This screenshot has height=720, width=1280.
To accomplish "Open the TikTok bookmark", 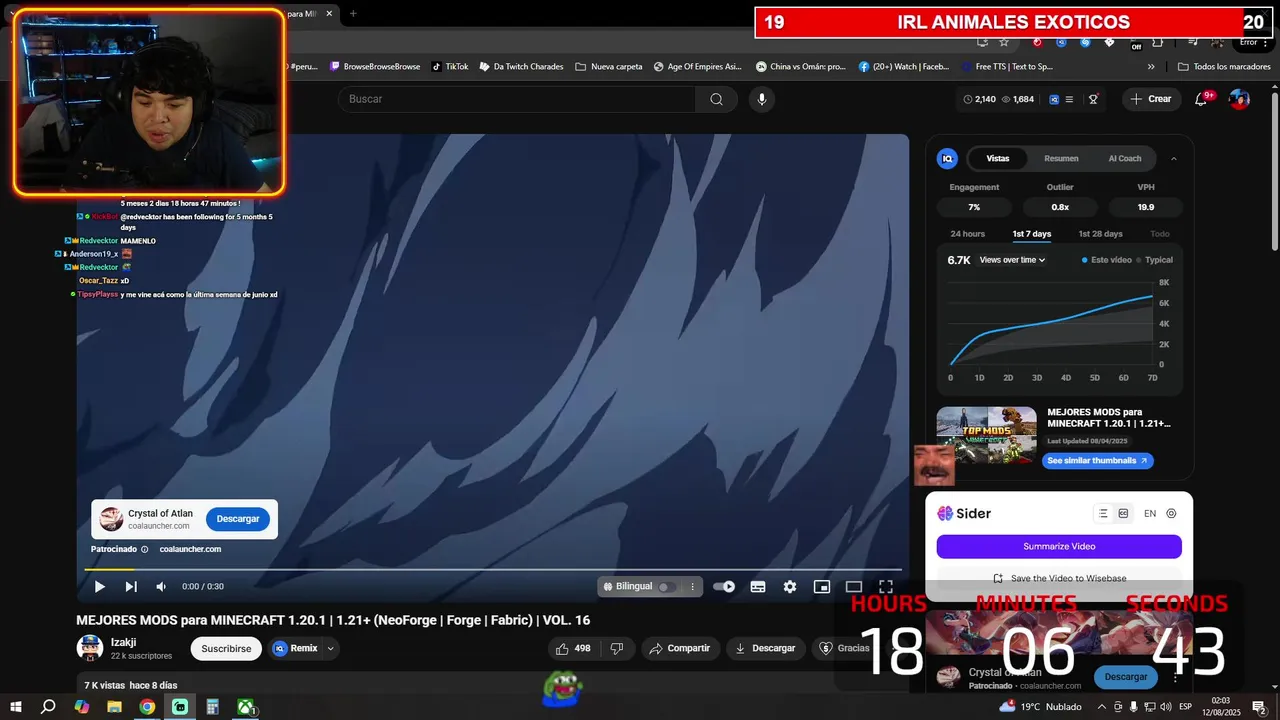I will 450,67.
